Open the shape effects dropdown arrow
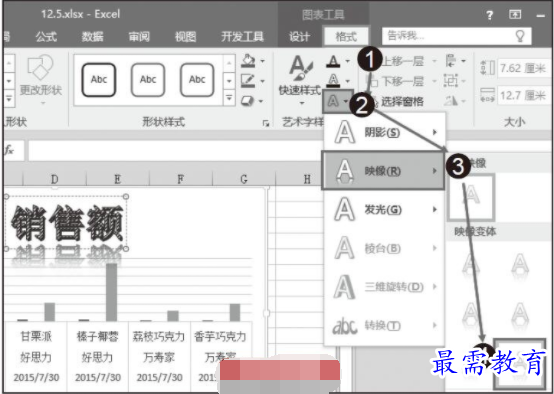Screen dimensions: 554x394 [261, 101]
